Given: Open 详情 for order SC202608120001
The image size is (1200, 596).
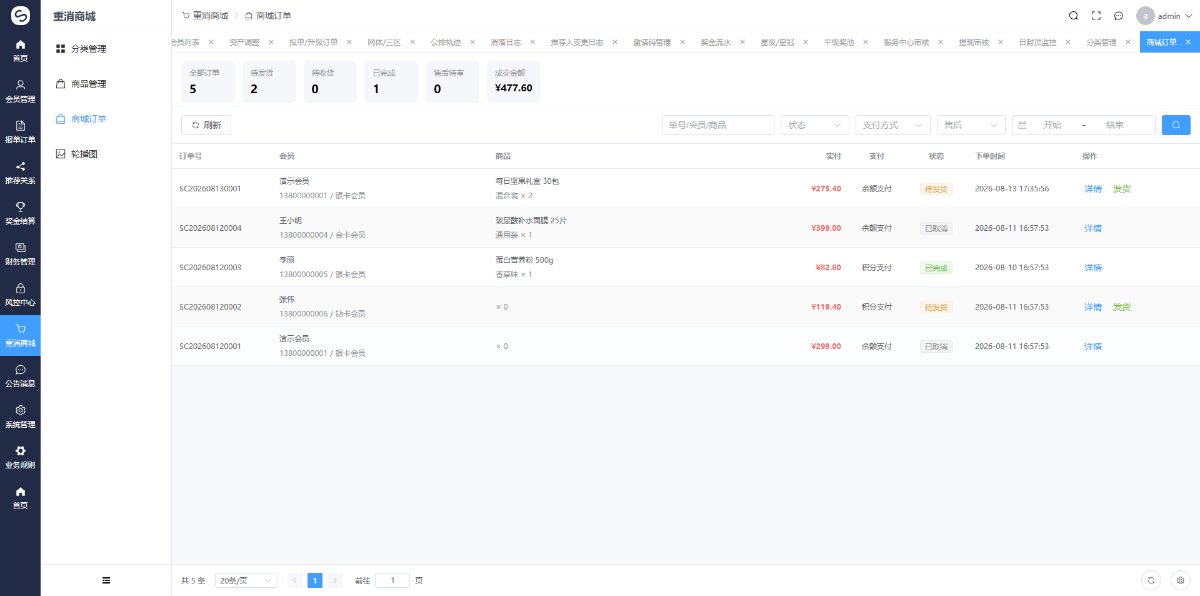Looking at the screenshot, I should (x=1092, y=346).
